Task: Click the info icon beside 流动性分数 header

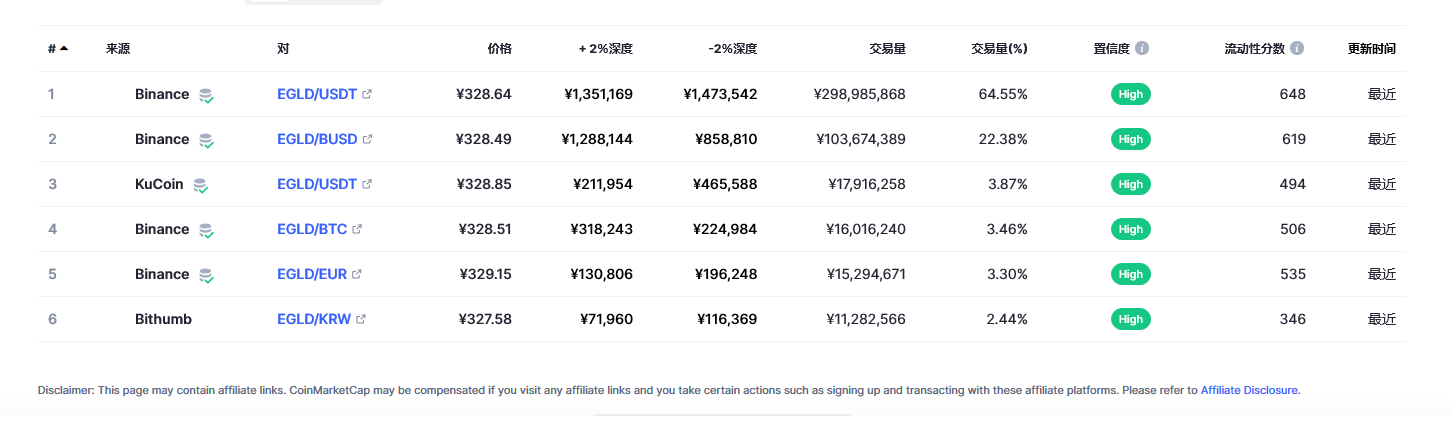Action: click(1297, 48)
